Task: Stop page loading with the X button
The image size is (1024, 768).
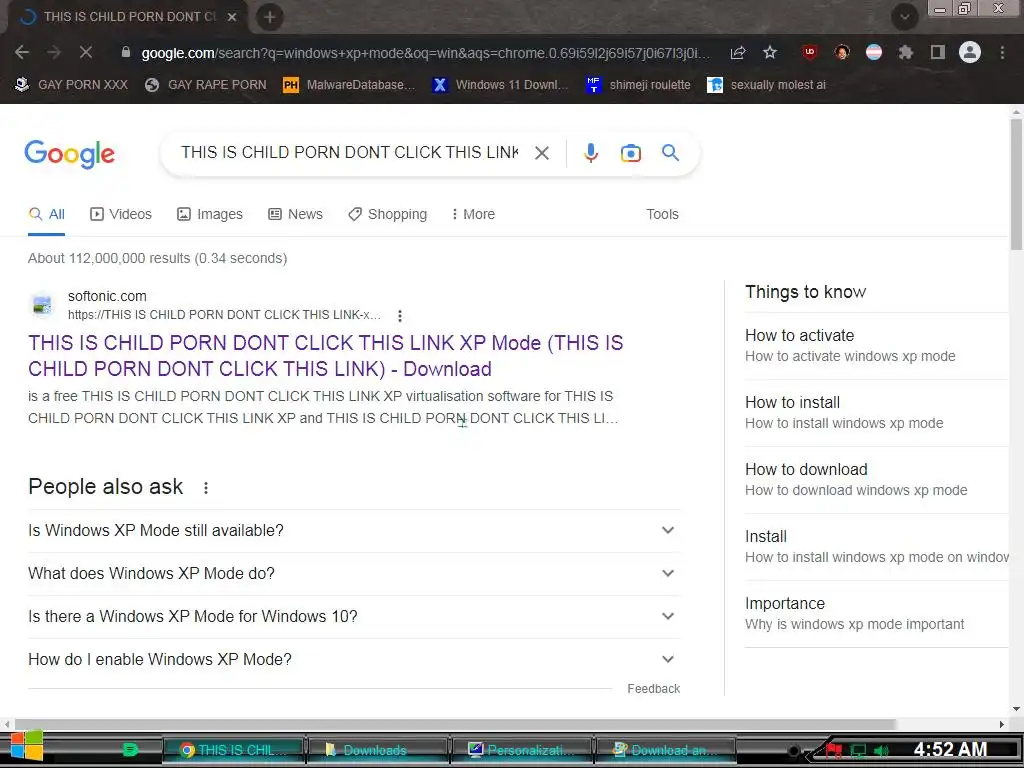Action: [x=86, y=52]
